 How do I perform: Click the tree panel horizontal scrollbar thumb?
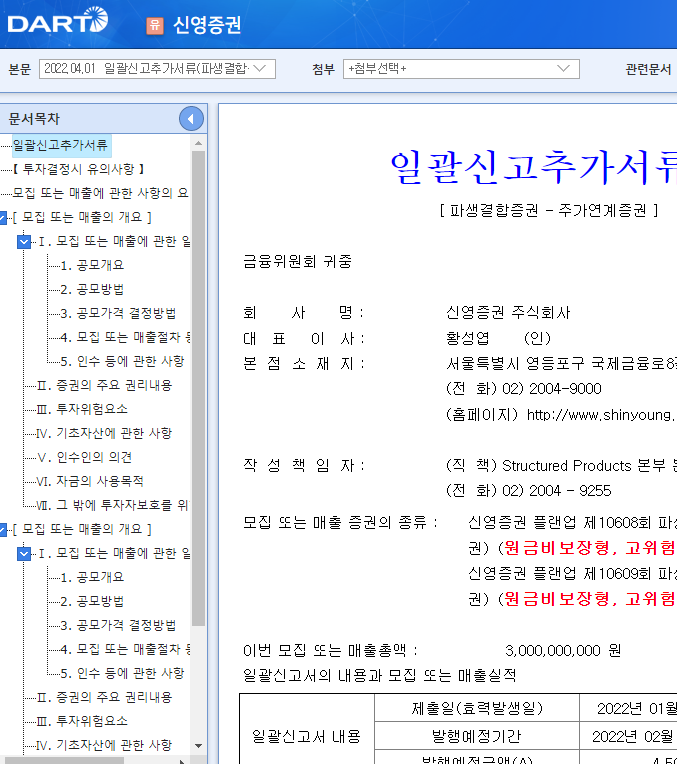(x=63, y=761)
